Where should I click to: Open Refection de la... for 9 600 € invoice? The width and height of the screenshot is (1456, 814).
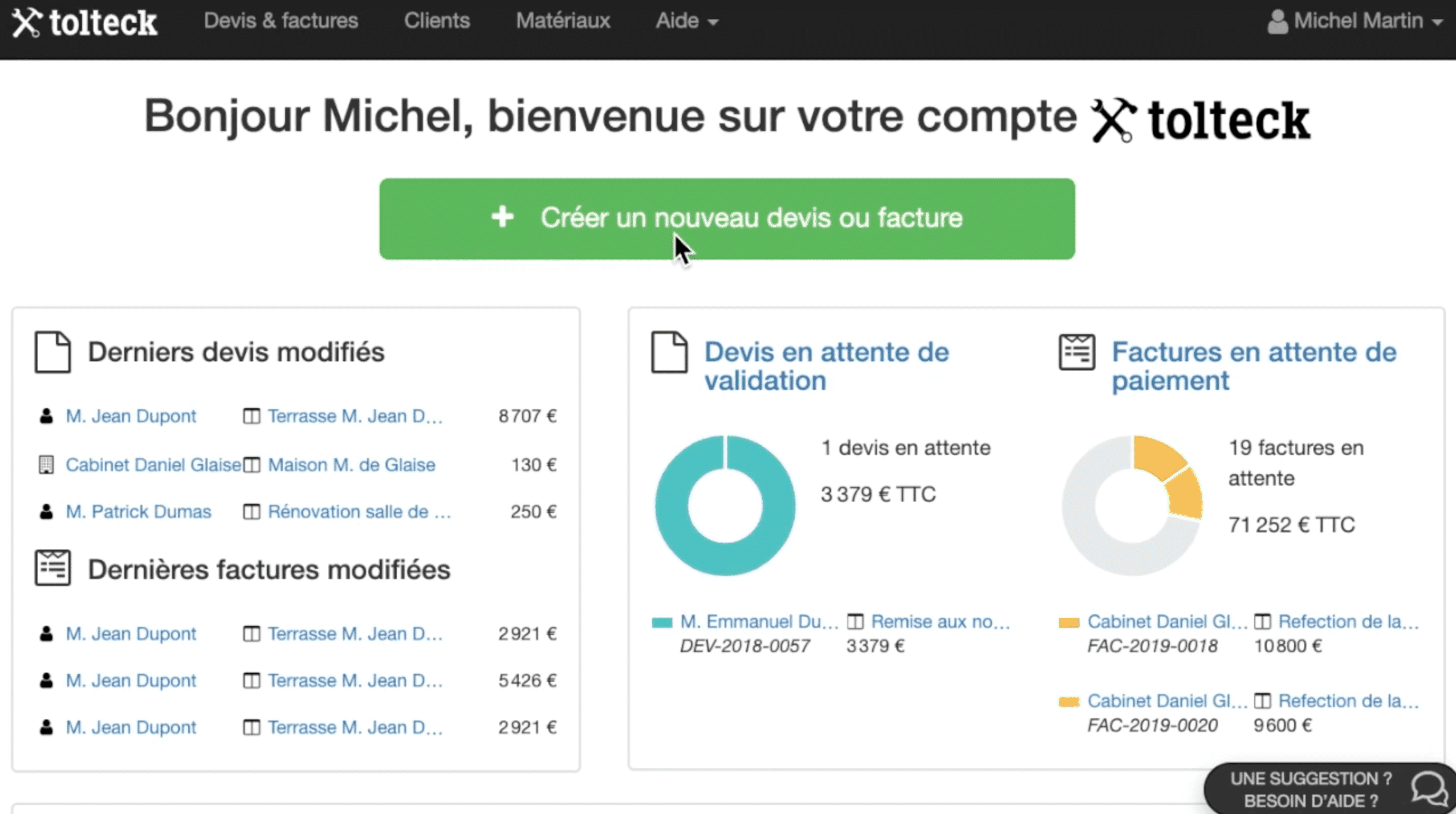pyautogui.click(x=1348, y=701)
